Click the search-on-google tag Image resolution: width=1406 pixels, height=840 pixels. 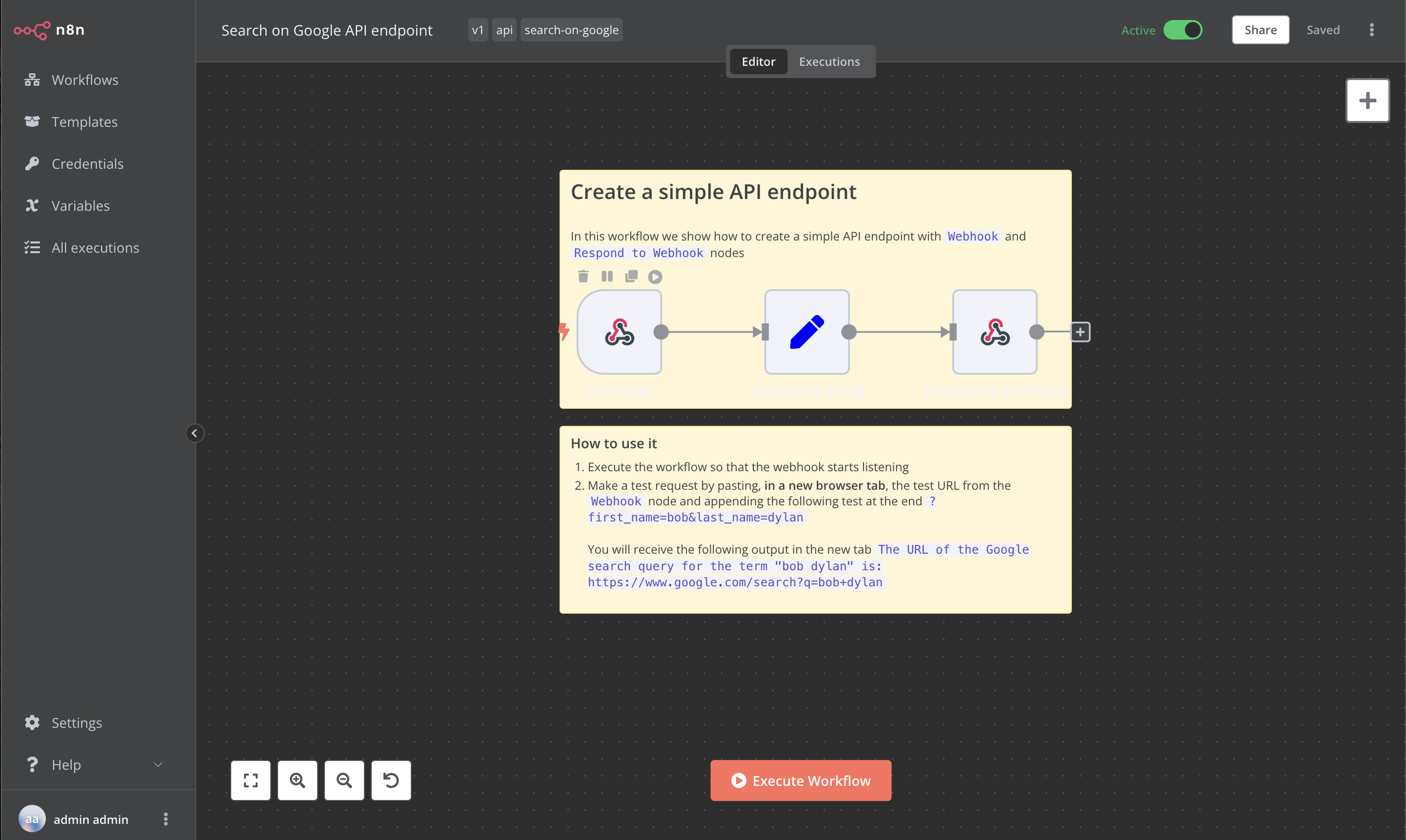pyautogui.click(x=571, y=30)
